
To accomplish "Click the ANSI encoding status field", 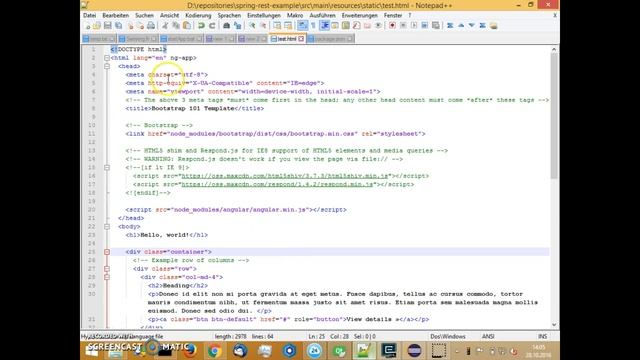I will click(x=488, y=337).
